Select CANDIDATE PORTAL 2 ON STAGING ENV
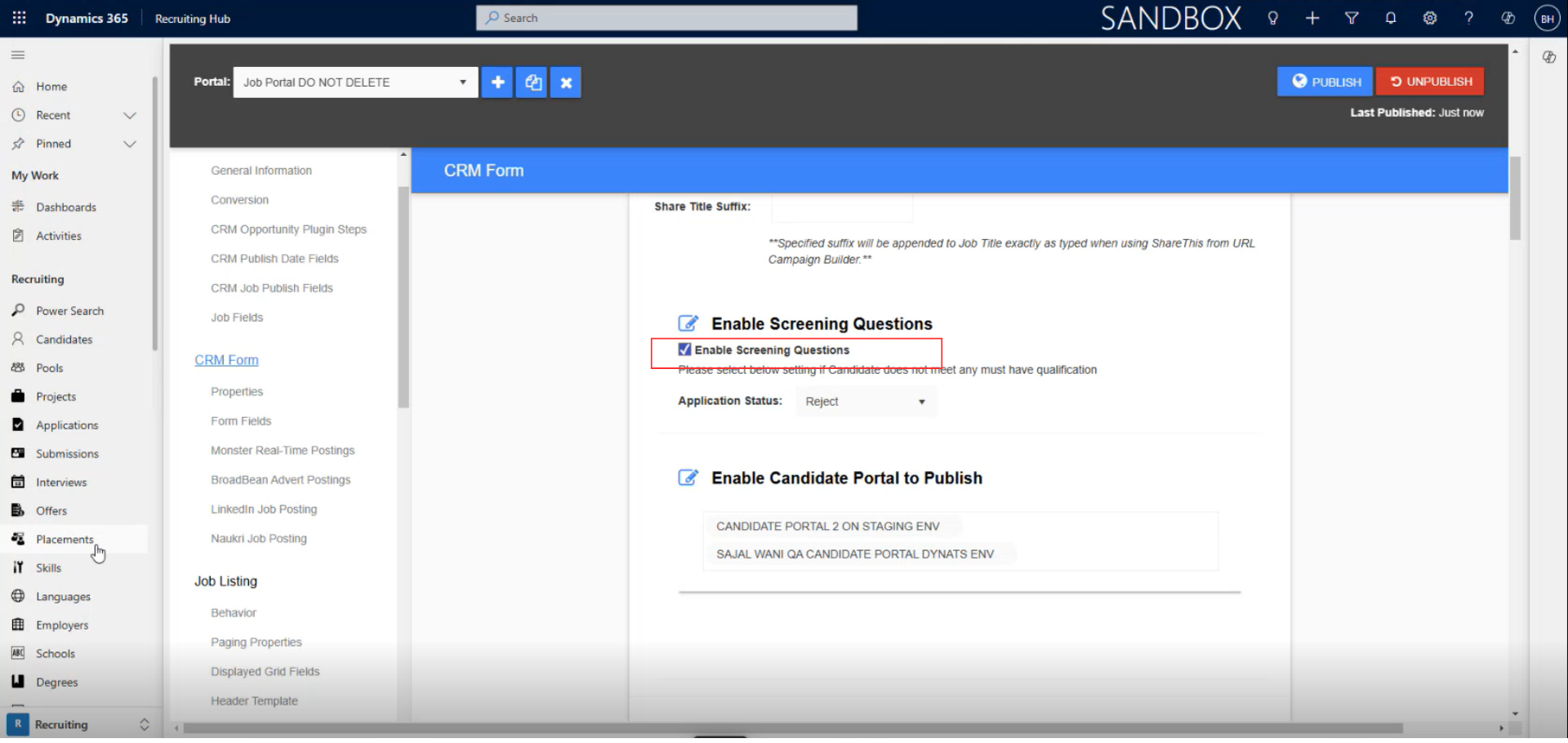Viewport: 1568px width, 743px height. tap(828, 527)
